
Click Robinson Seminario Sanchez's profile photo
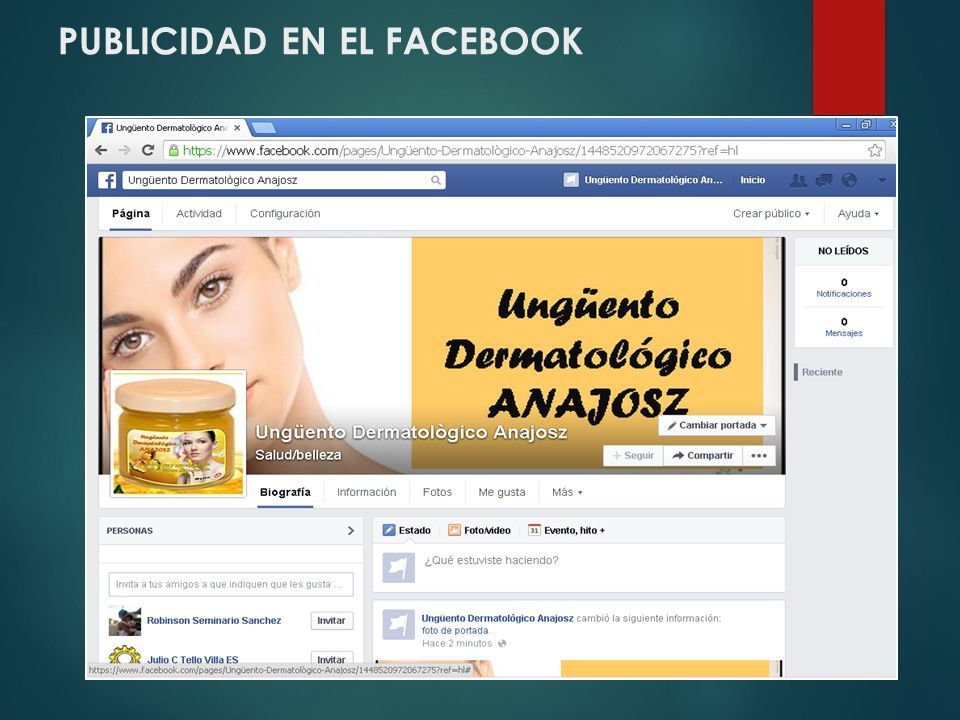pos(125,621)
